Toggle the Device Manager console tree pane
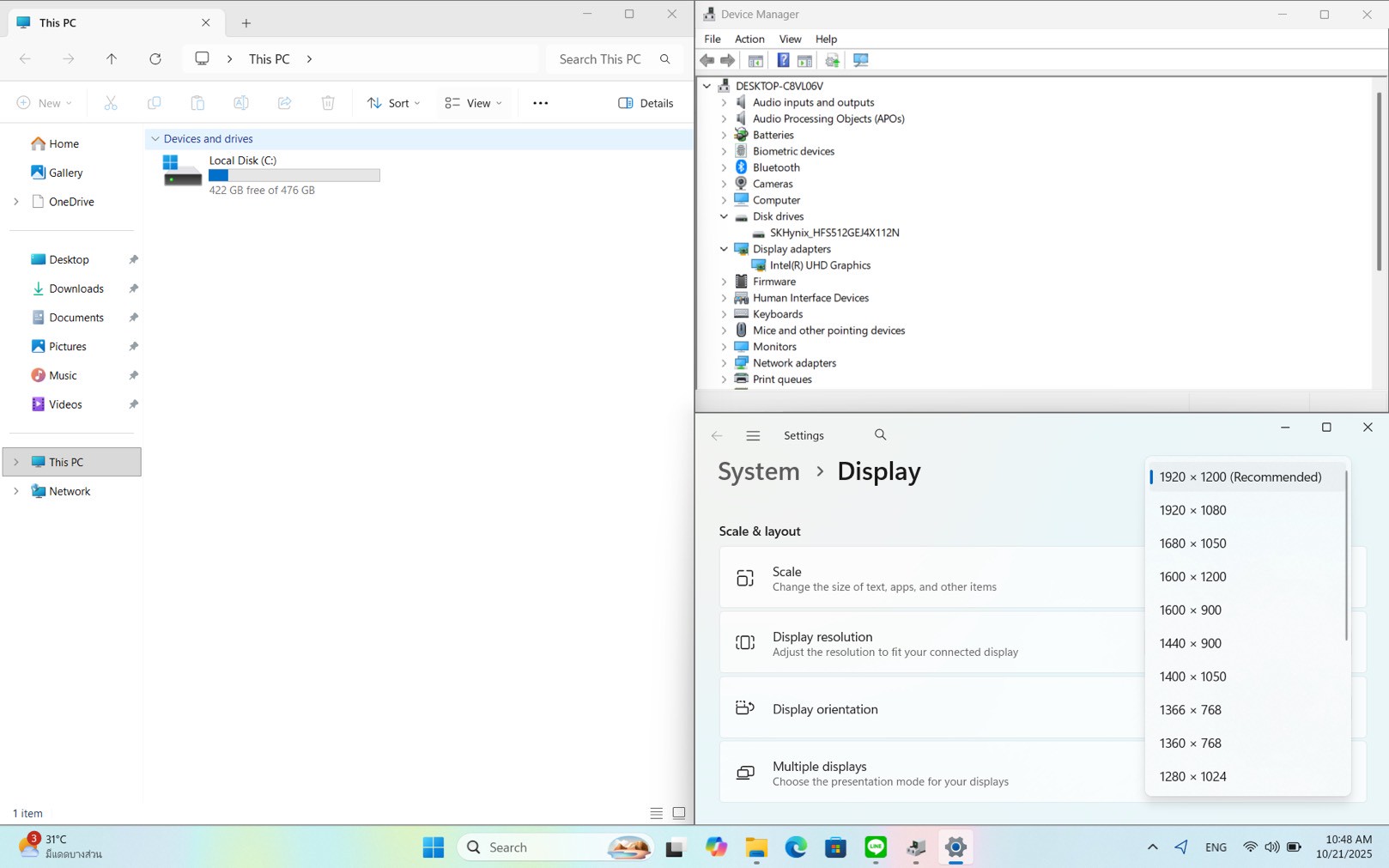1389x868 pixels. tap(755, 60)
